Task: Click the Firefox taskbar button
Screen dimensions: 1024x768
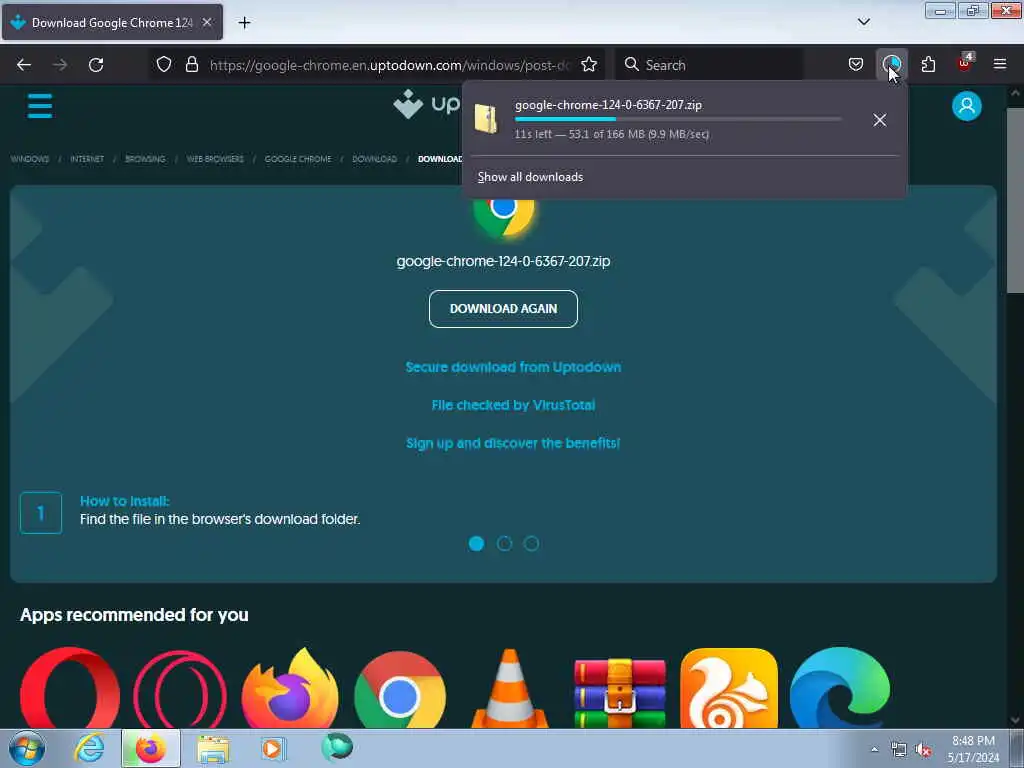Action: 151,748
